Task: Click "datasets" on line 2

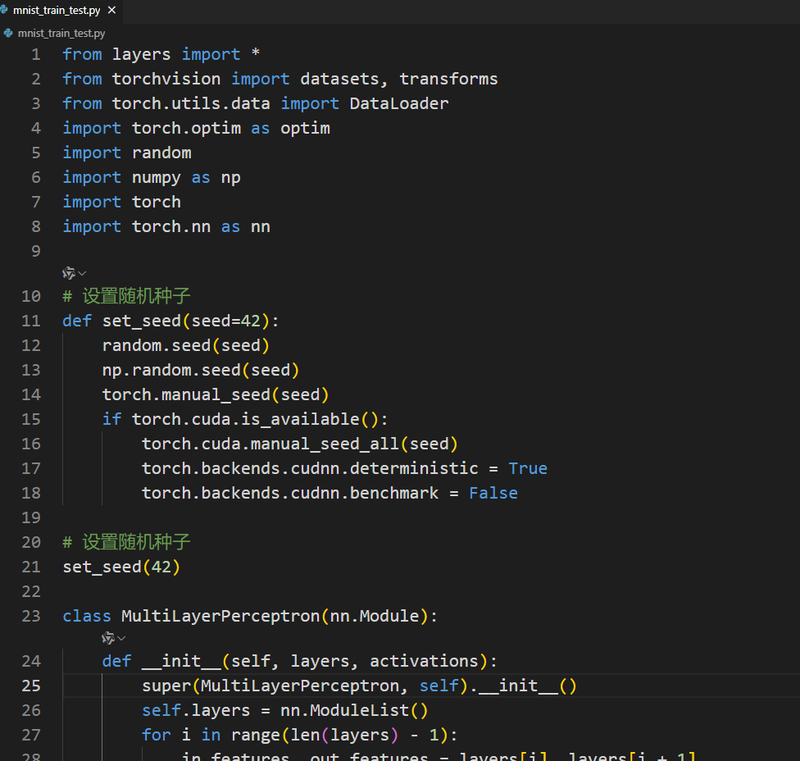Action: pyautogui.click(x=340, y=79)
